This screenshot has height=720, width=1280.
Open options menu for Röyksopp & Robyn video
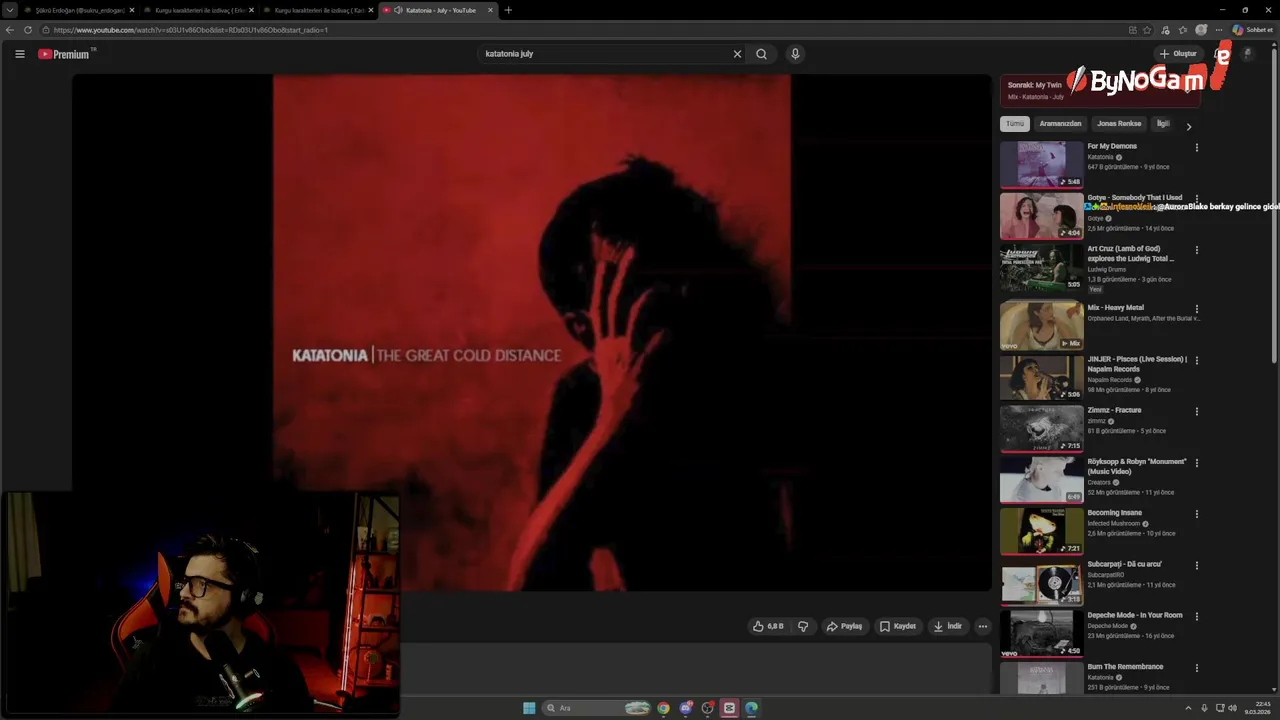(x=1196, y=463)
